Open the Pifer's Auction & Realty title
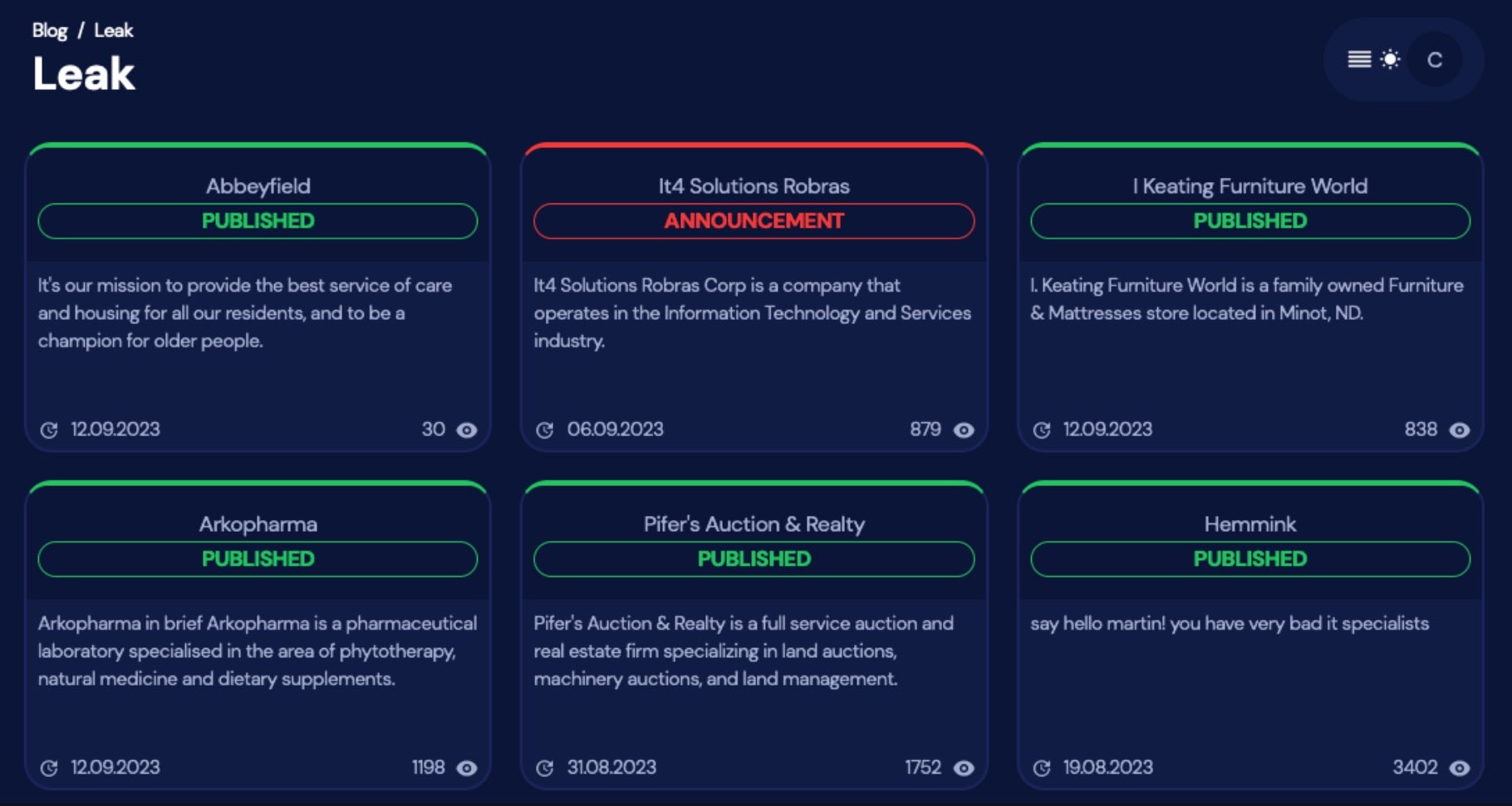The width and height of the screenshot is (1512, 806). tap(754, 524)
